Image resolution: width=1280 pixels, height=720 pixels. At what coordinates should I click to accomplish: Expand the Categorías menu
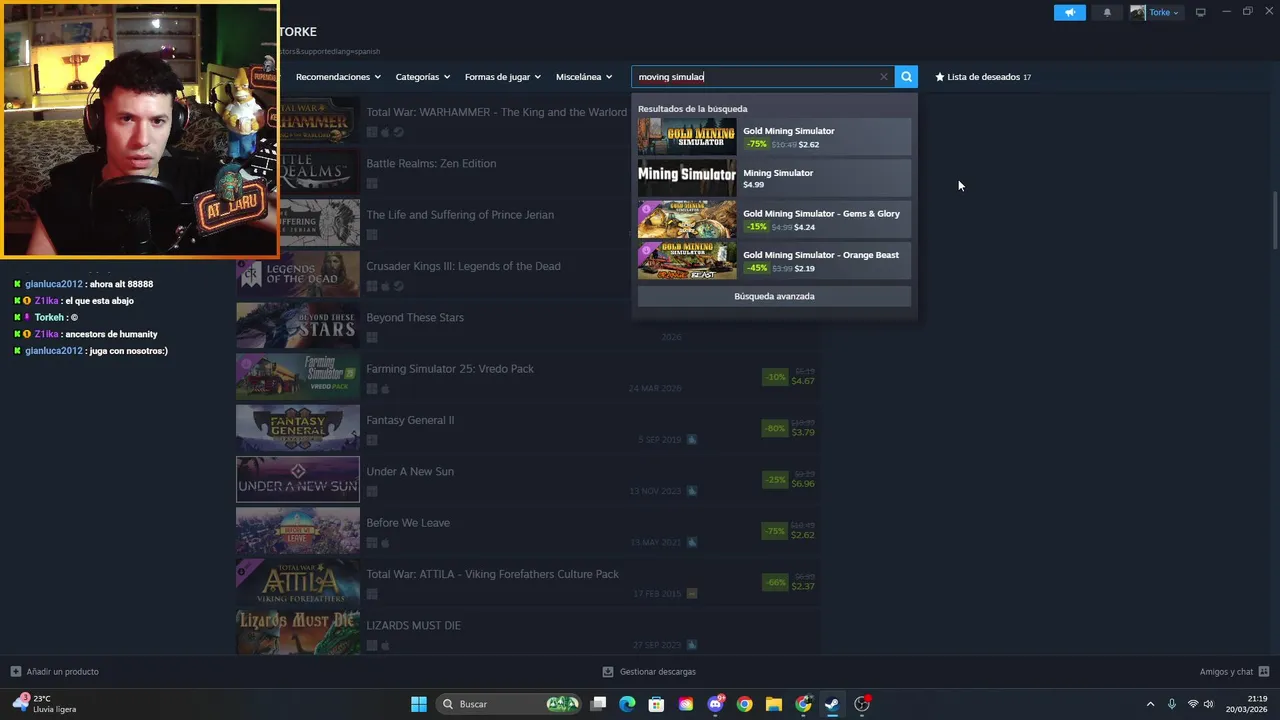pos(422,77)
